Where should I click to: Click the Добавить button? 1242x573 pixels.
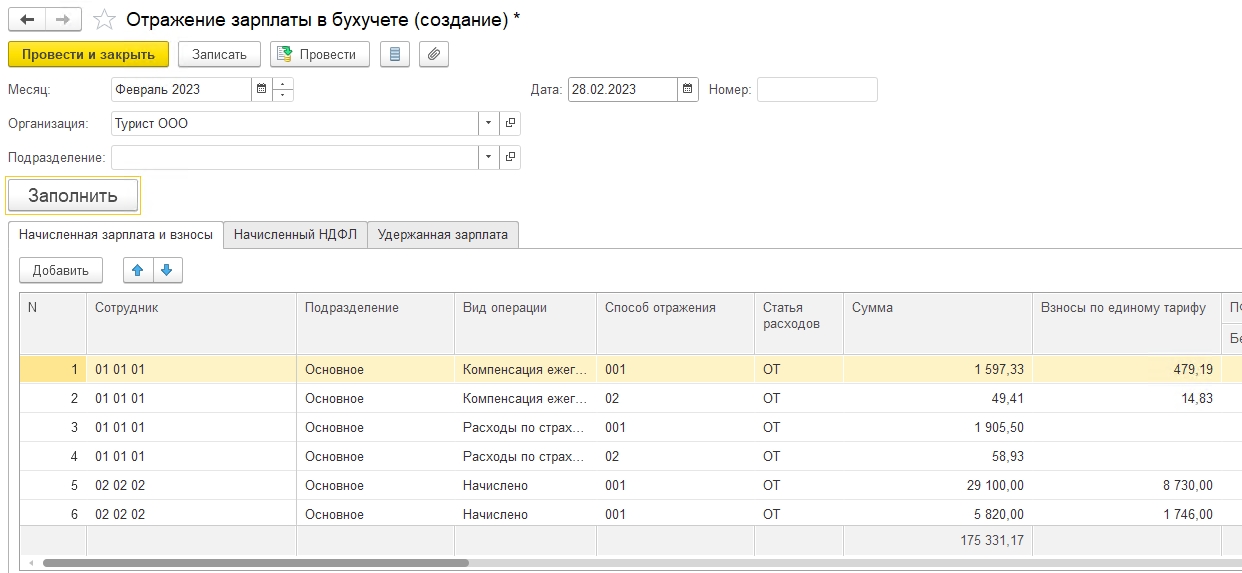(x=60, y=270)
